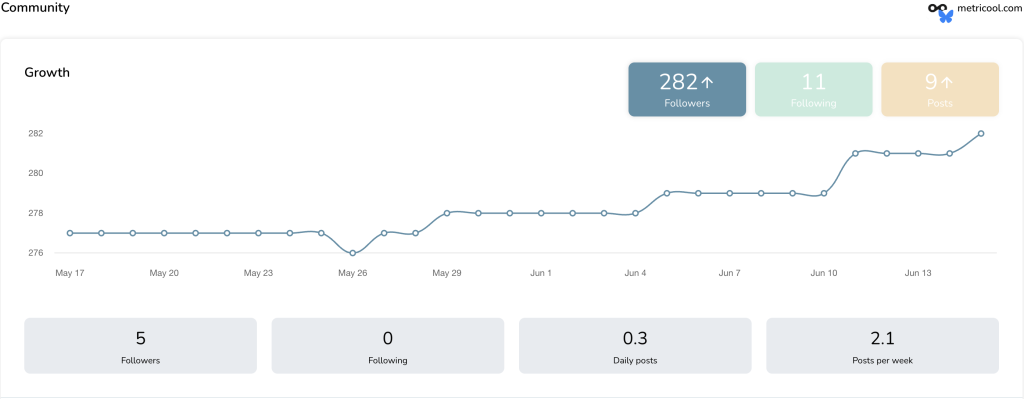Click the final data point at 282
The image size is (1024, 399).
click(981, 133)
